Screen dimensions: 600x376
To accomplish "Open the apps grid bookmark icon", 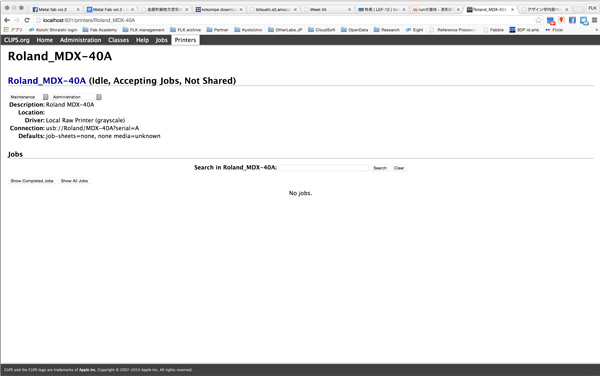I will pos(6,30).
